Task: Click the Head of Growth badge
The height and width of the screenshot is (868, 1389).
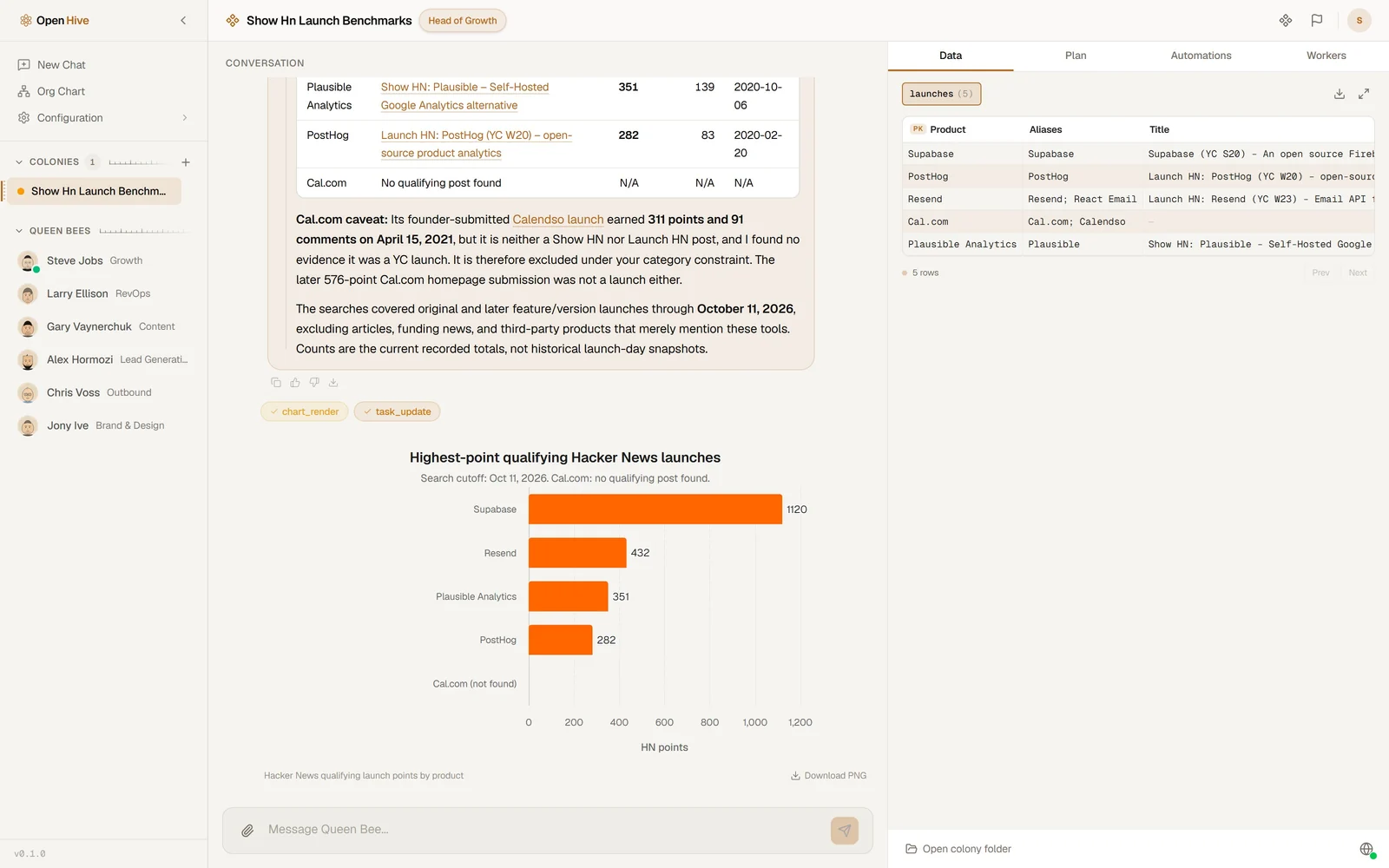Action: point(463,21)
